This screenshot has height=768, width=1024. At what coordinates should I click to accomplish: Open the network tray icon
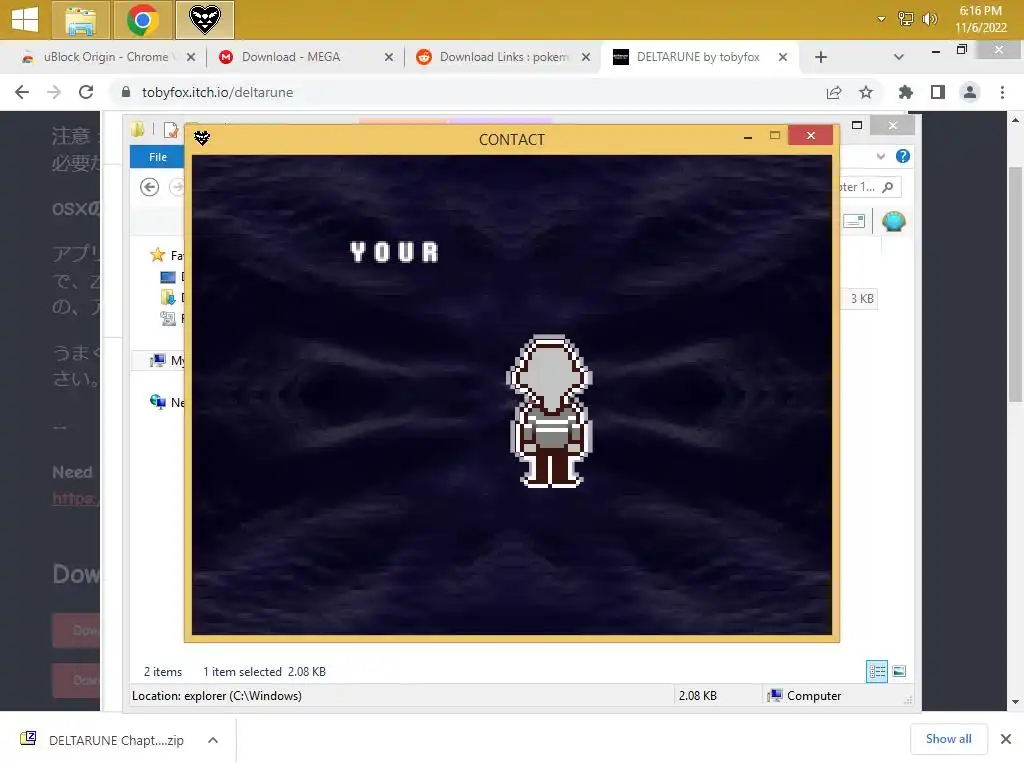[906, 19]
